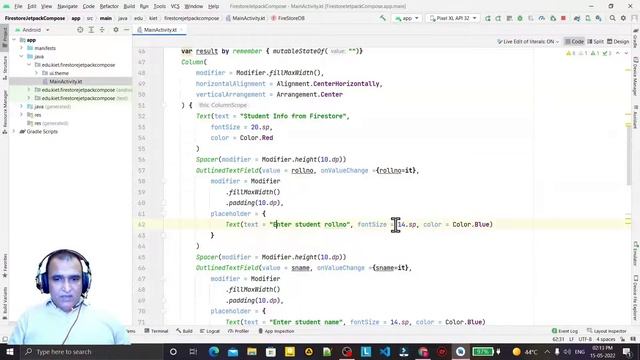Open the Layout Inspector
The height and width of the screenshot is (360, 640).
tap(607, 331)
